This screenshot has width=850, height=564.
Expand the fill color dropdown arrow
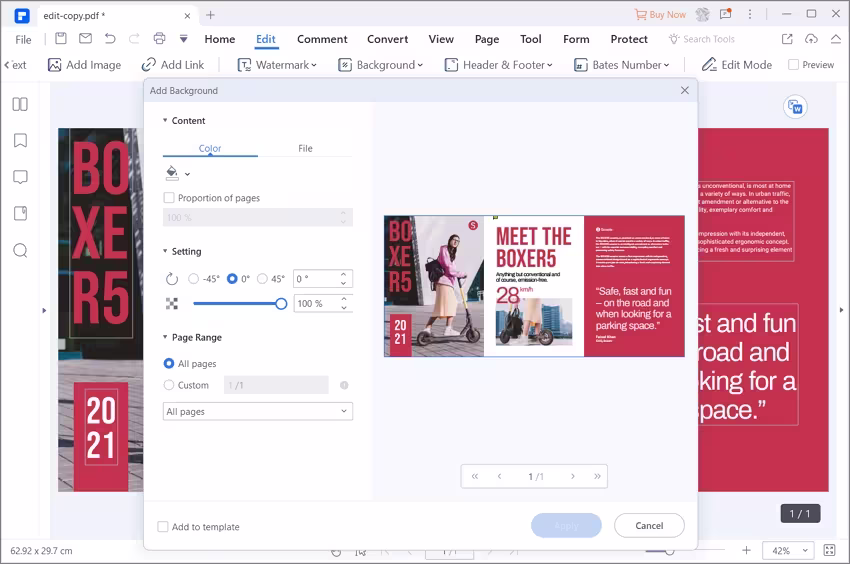(188, 174)
